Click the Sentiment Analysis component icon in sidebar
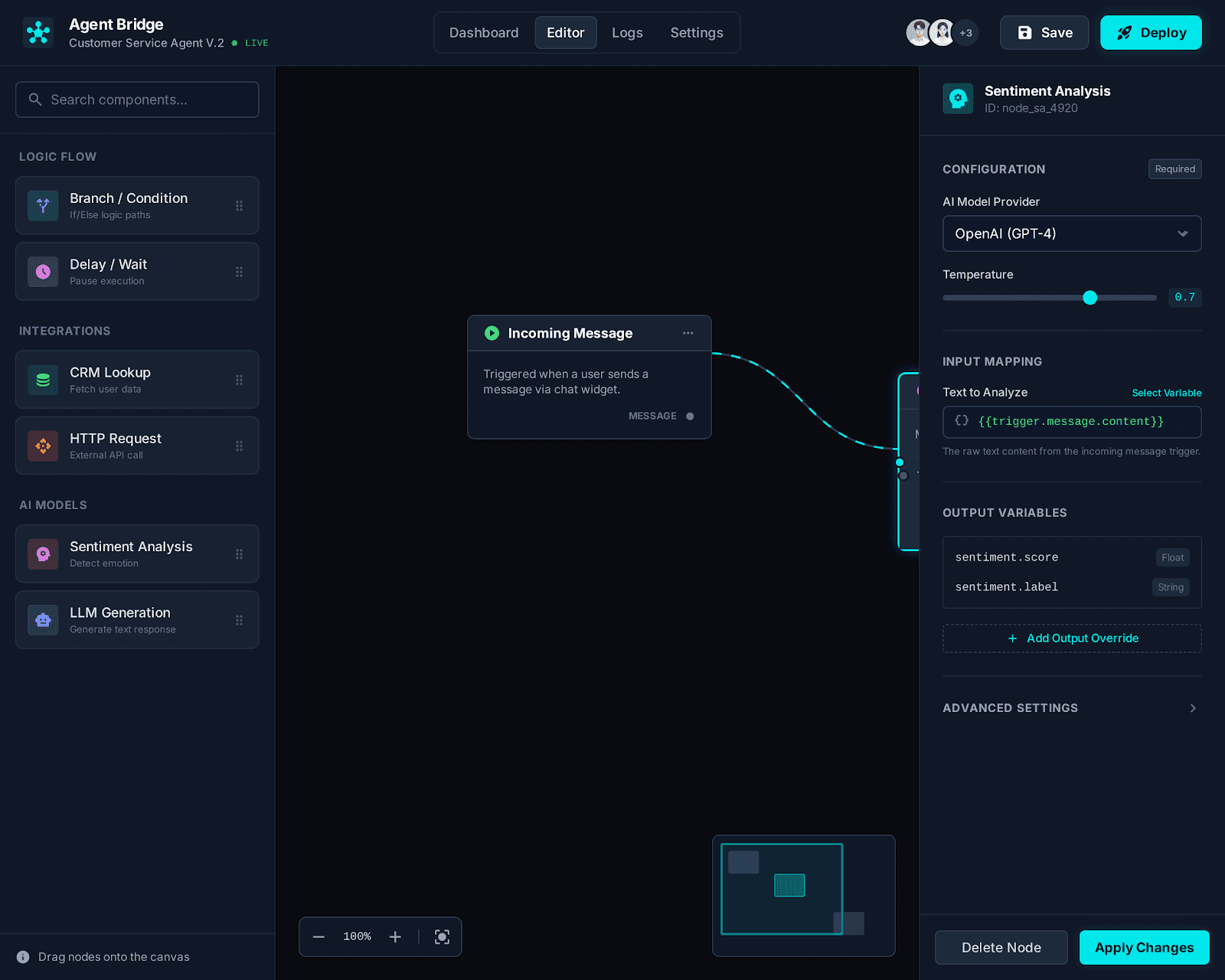This screenshot has width=1225, height=980. 43,554
